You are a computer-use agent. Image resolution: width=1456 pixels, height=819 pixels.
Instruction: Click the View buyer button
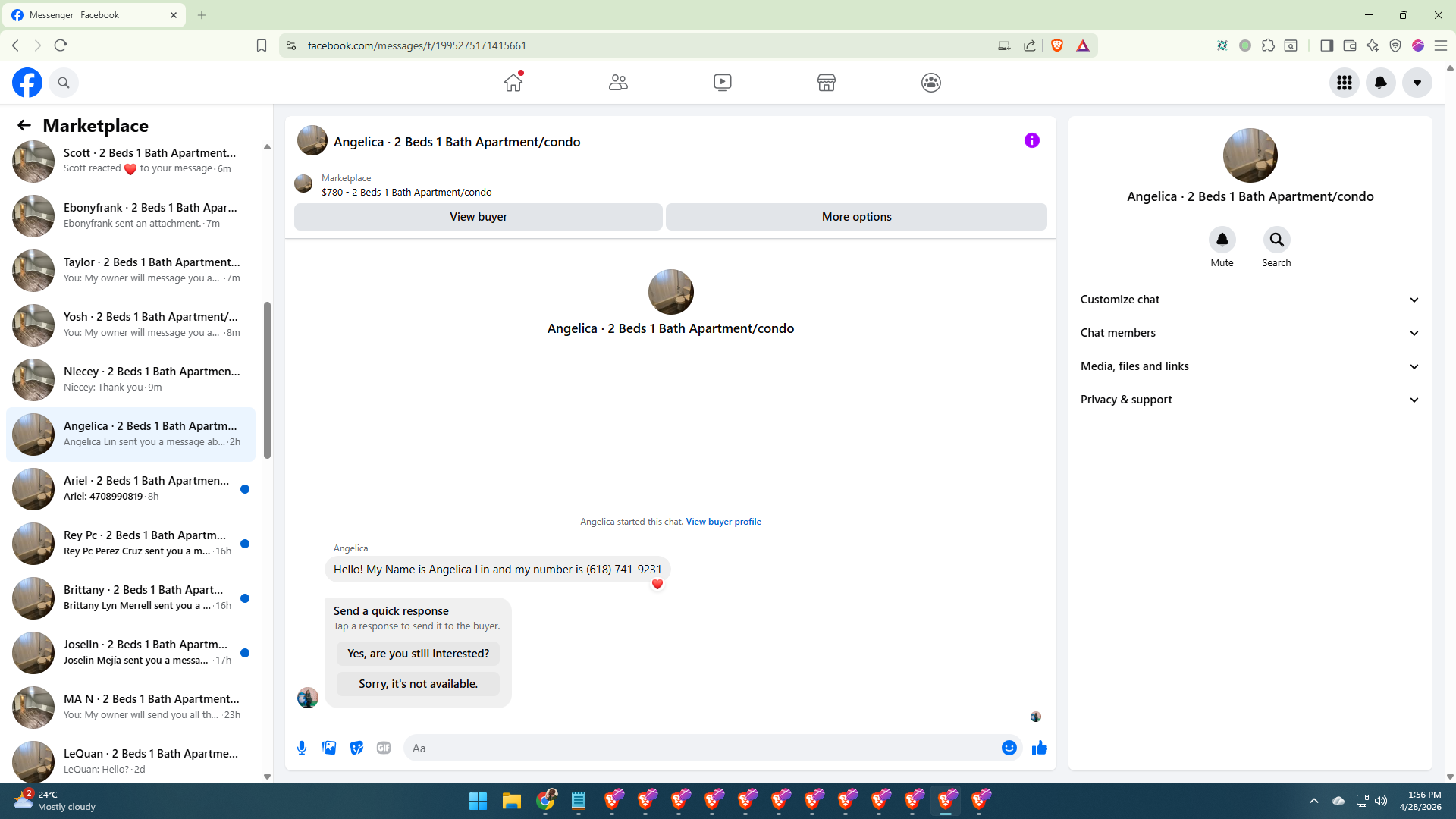[x=478, y=217]
